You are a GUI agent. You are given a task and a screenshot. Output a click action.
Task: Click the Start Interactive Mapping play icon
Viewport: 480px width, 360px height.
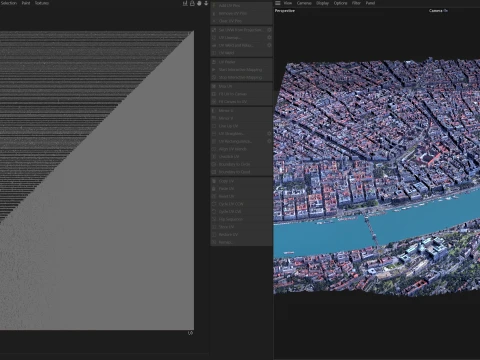point(214,70)
